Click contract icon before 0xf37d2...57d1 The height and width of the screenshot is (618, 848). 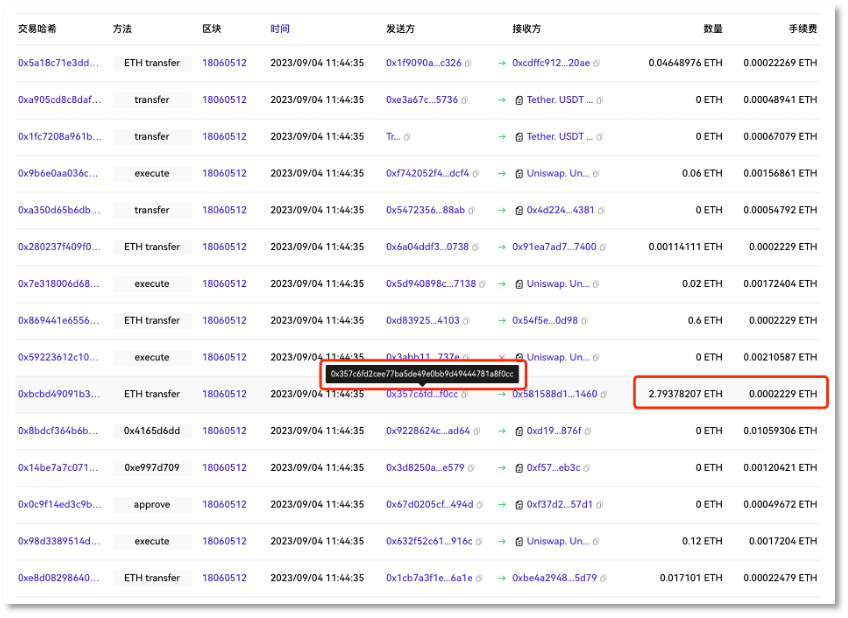[x=519, y=504]
